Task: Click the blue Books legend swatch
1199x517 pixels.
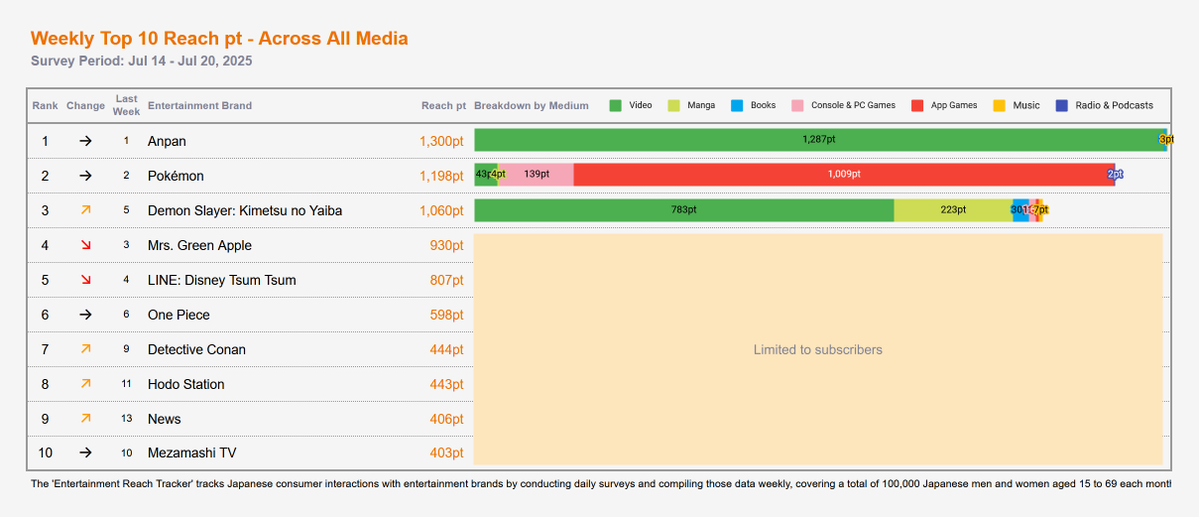Action: click(x=737, y=106)
